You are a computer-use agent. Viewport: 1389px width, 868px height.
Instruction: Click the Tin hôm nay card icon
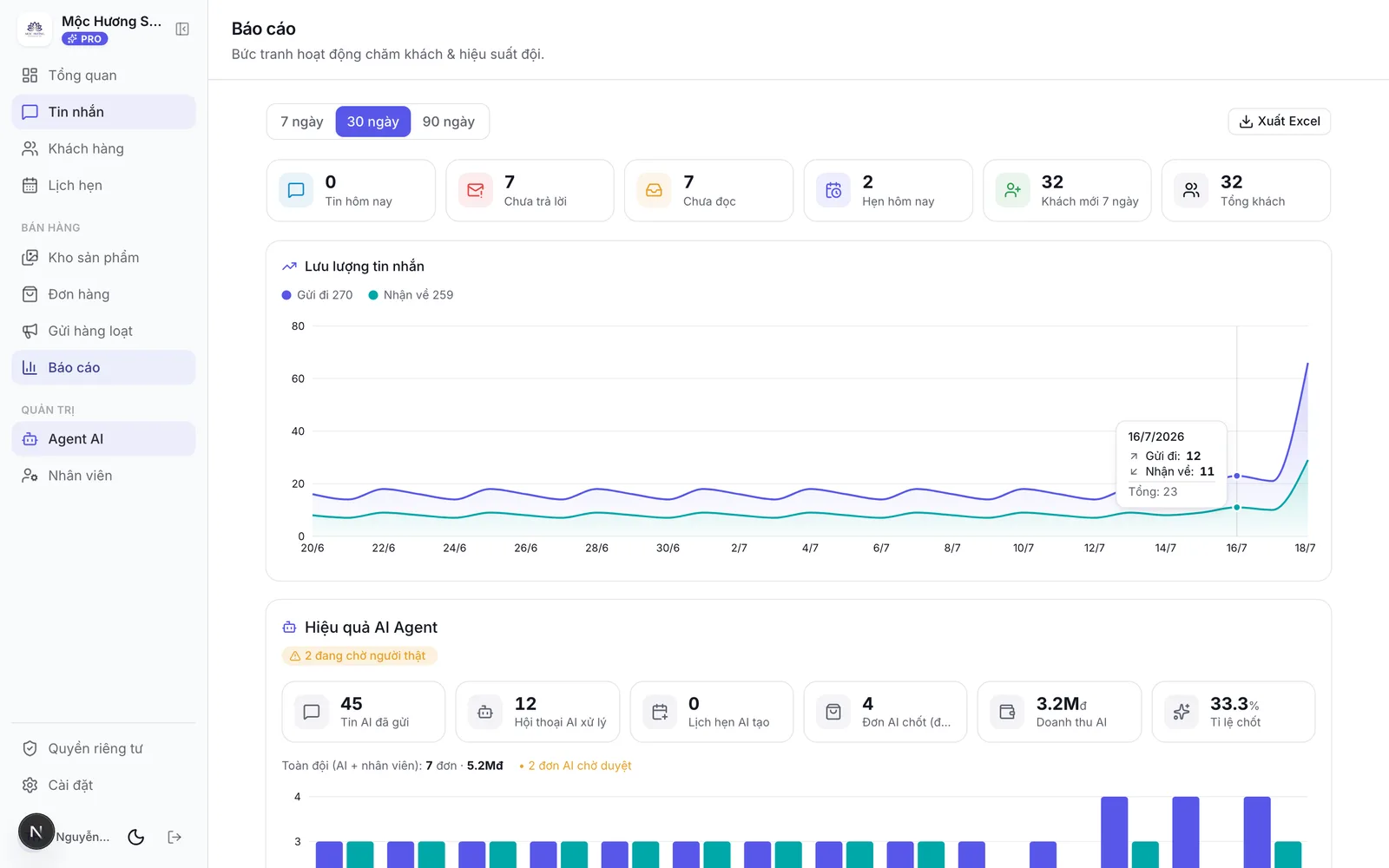pyautogui.click(x=296, y=190)
